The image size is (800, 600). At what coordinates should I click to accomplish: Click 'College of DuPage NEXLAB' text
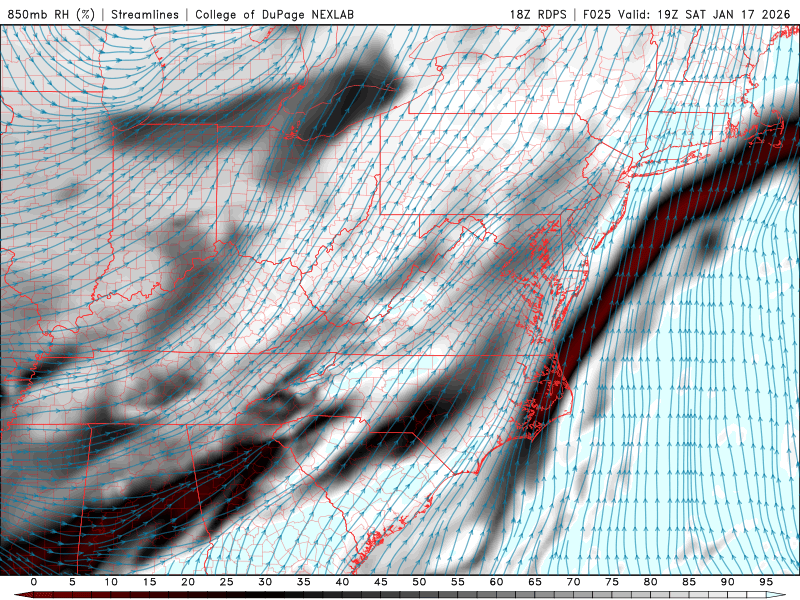point(274,14)
